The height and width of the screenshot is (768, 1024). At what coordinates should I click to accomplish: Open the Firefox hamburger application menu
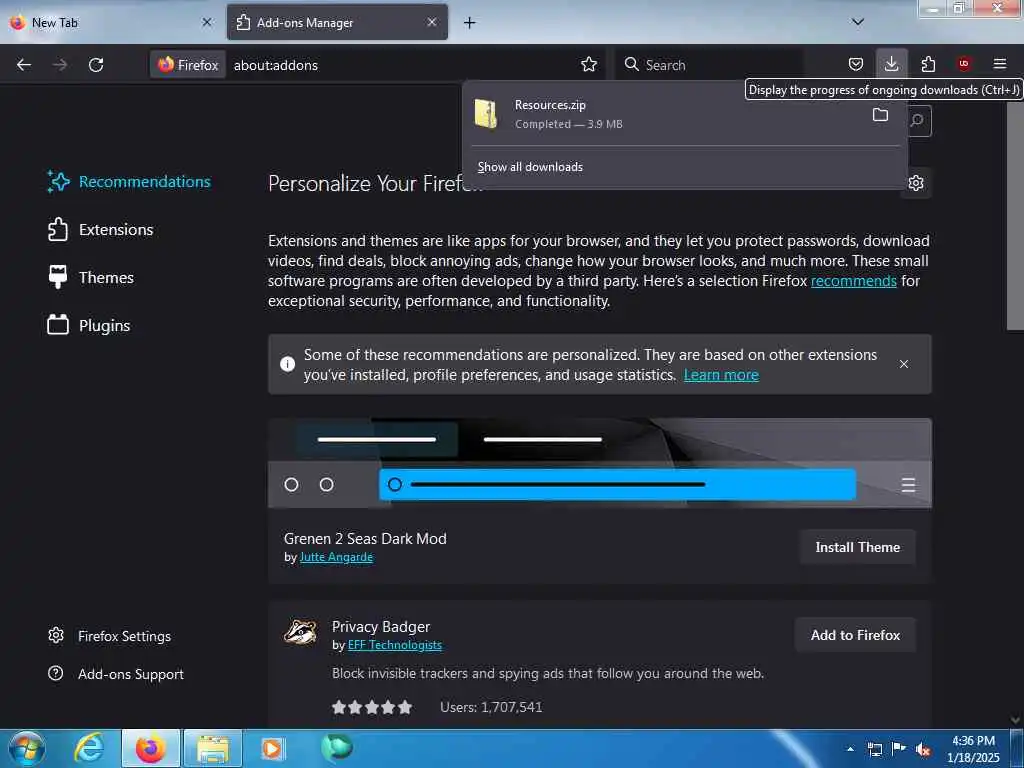coord(999,64)
